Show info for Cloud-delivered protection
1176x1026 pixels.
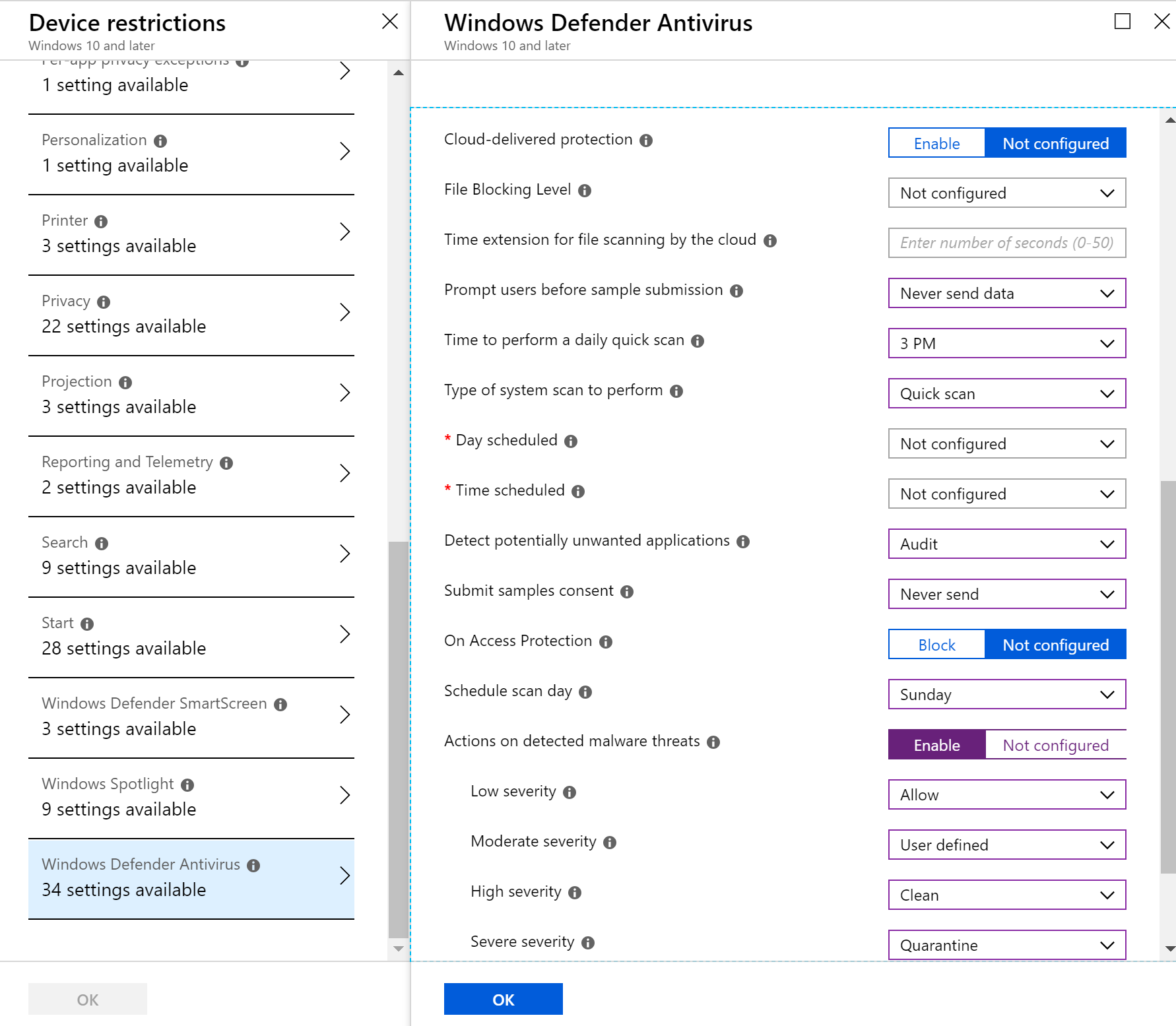click(x=646, y=141)
